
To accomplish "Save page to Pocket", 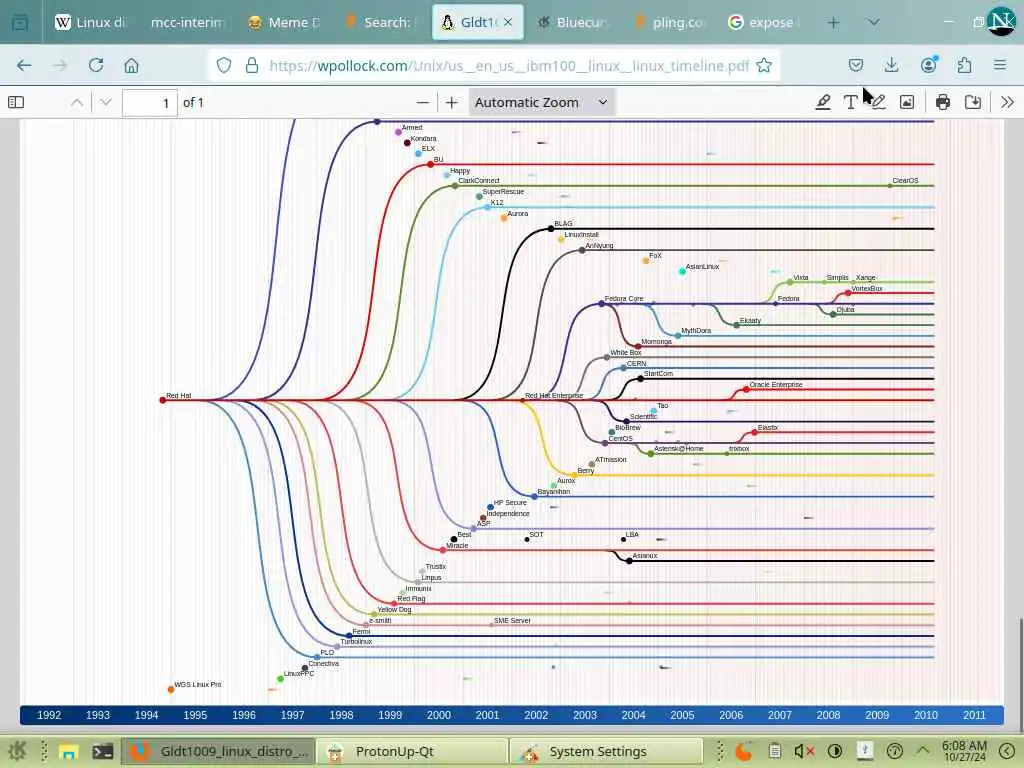I will pyautogui.click(x=856, y=65).
